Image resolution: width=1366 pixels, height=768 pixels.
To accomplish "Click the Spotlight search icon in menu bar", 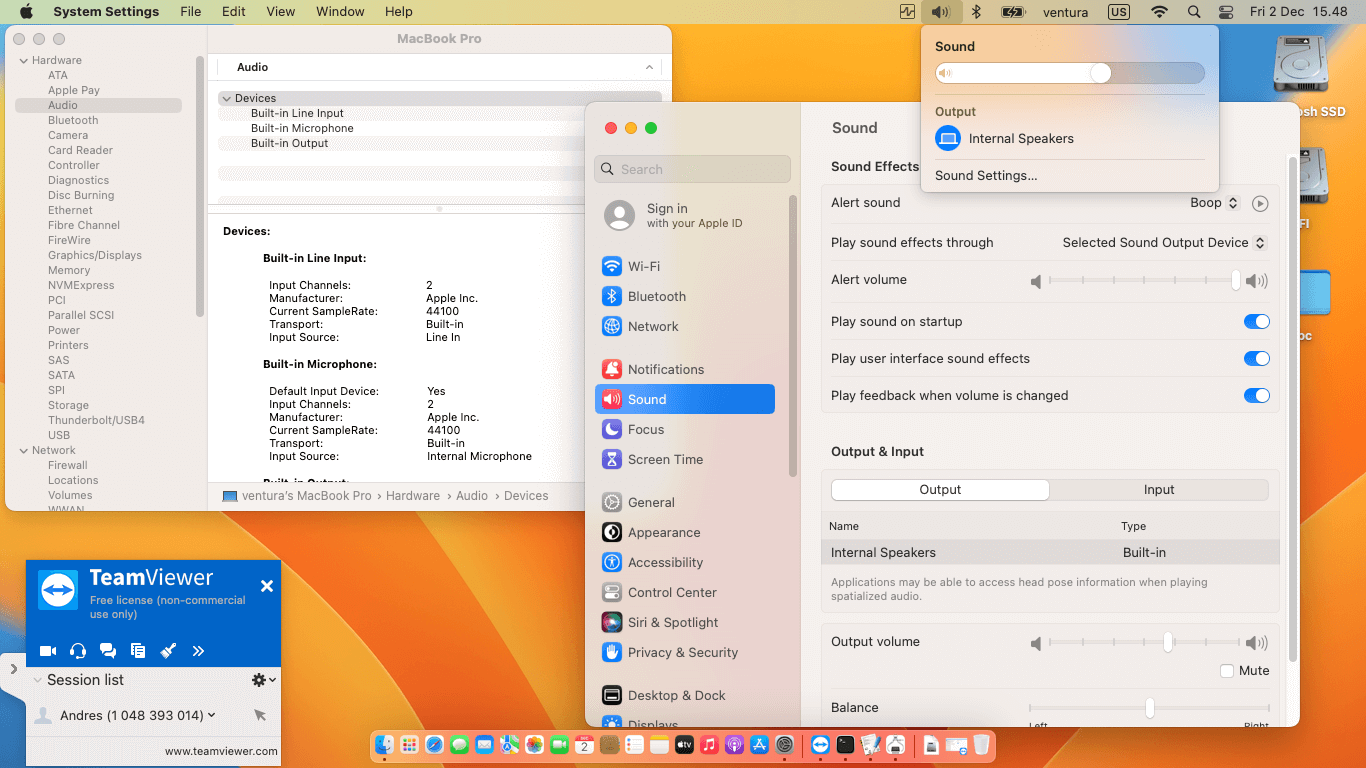I will pos(1194,12).
